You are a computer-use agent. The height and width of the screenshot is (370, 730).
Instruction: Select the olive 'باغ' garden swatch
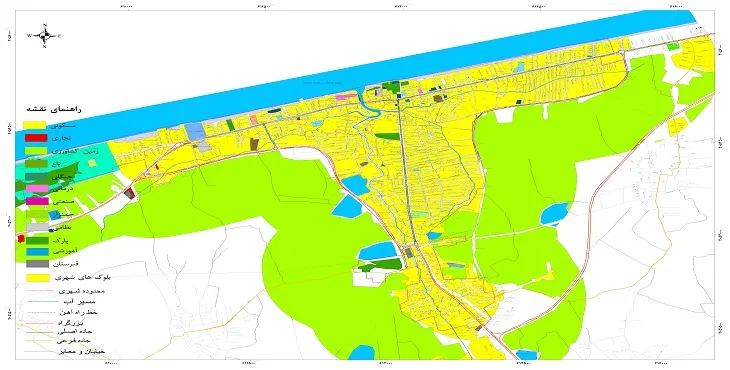36,163
